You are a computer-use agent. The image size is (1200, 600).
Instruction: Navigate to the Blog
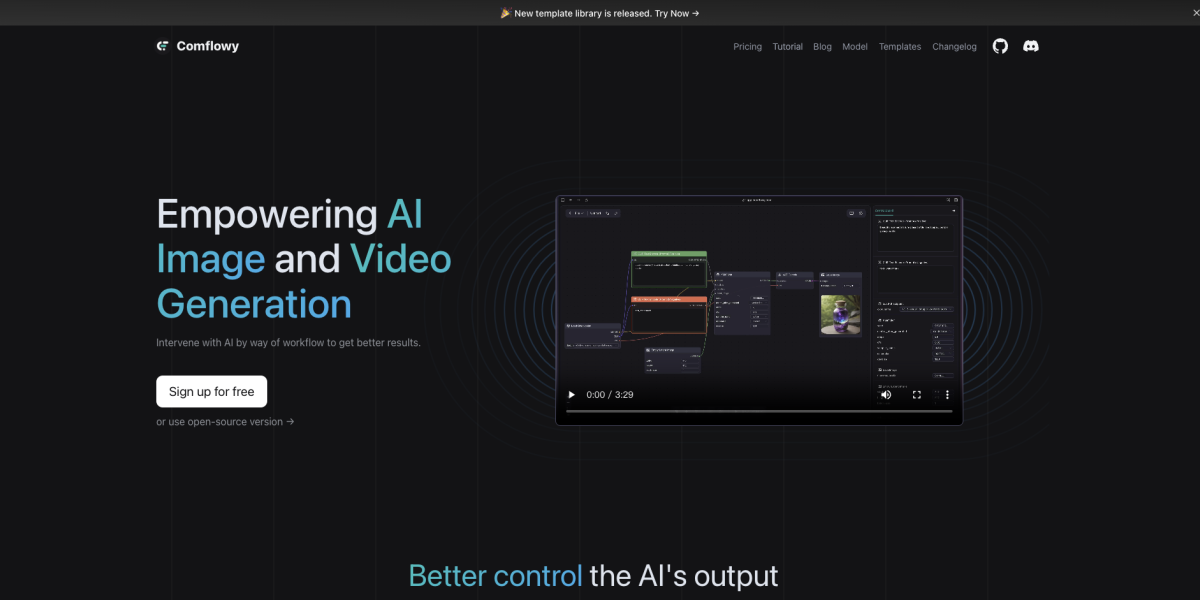[822, 47]
